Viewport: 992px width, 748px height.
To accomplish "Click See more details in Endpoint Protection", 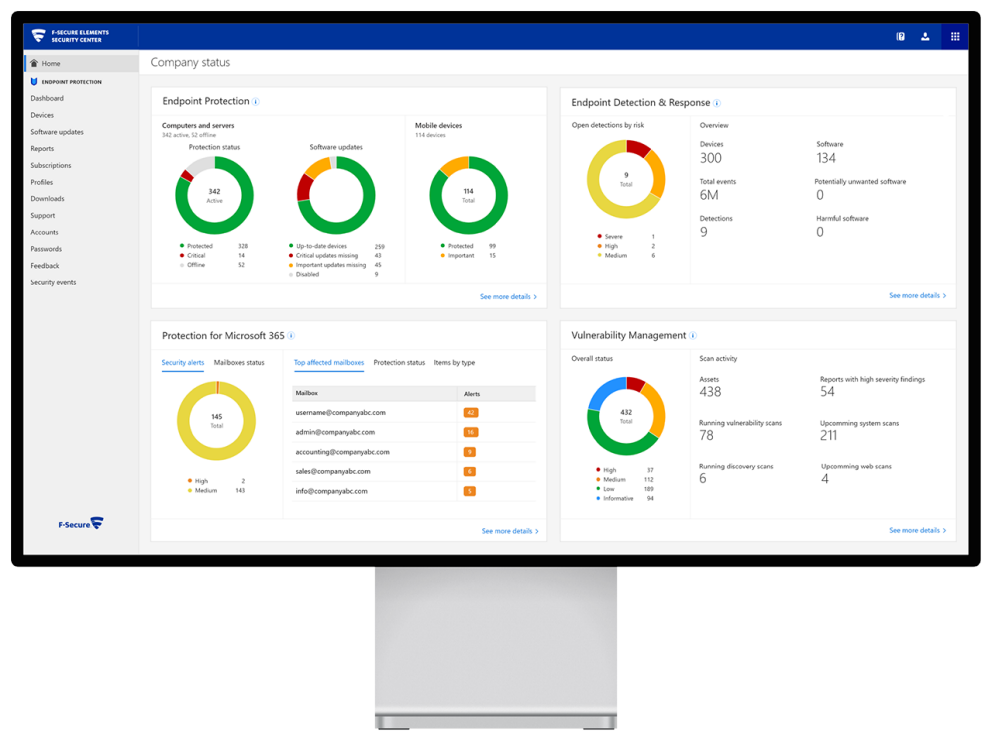I will coord(508,296).
